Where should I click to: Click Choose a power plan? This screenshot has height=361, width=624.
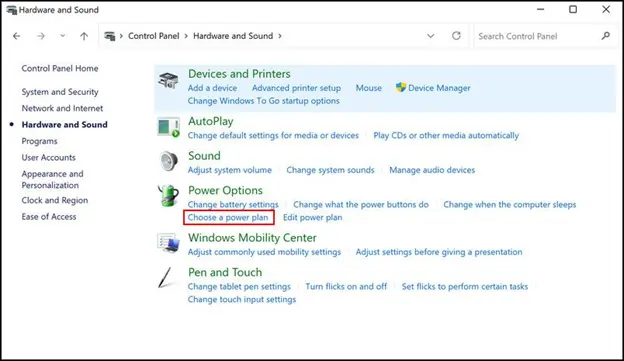228,217
